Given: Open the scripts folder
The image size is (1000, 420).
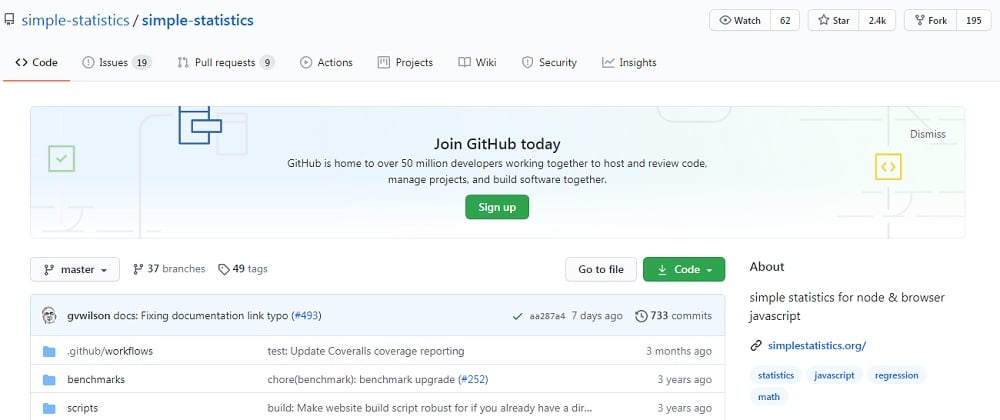Looking at the screenshot, I should 82,408.
